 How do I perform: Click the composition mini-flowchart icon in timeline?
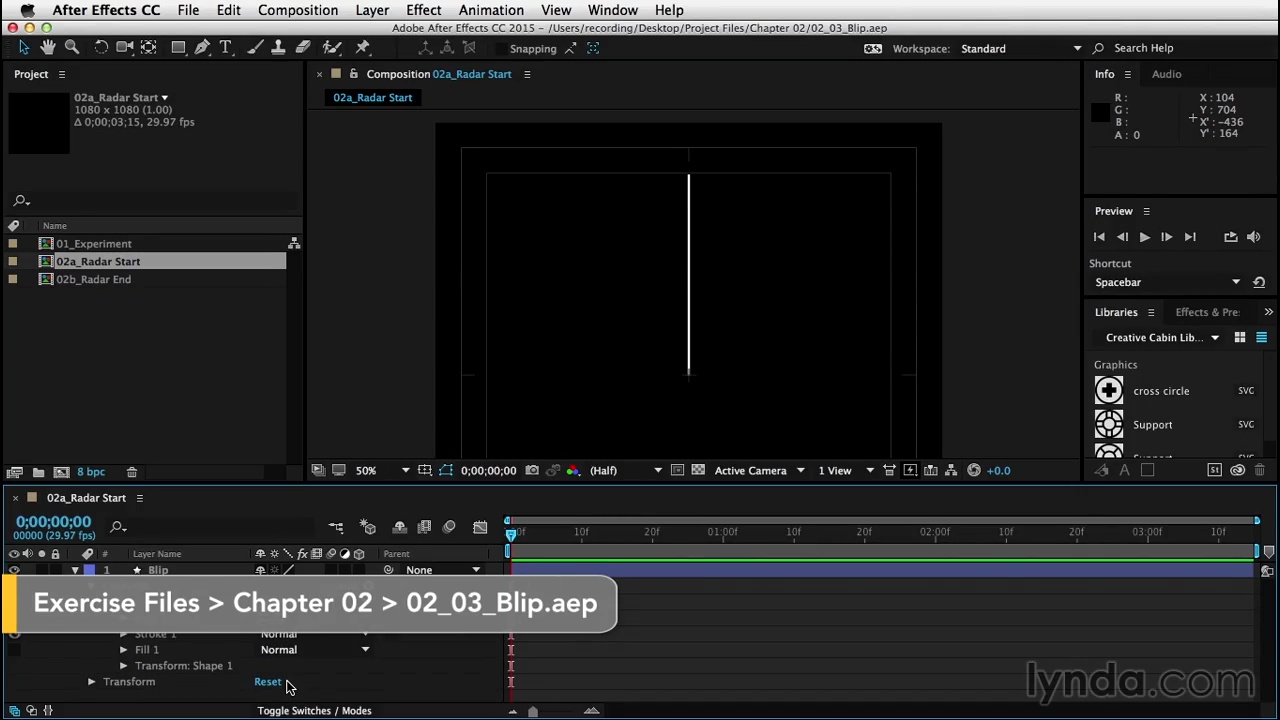click(336, 527)
